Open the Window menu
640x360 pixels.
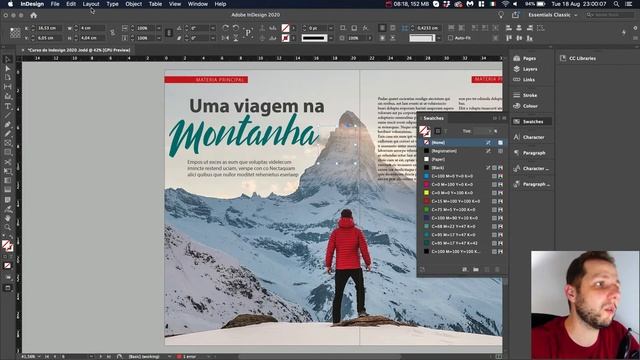pos(198,4)
